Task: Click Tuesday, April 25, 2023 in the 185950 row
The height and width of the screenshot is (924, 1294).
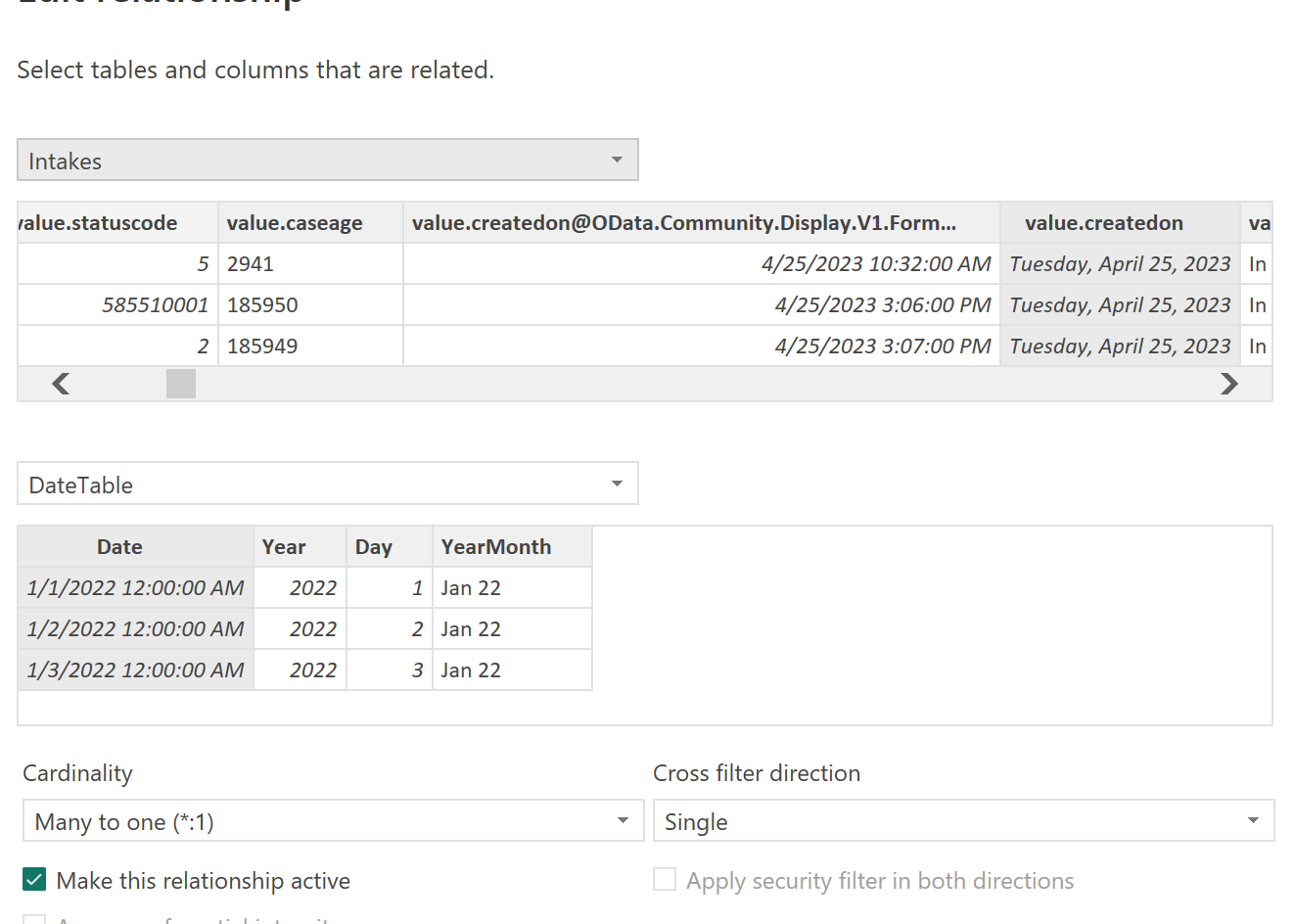Action: (1120, 305)
